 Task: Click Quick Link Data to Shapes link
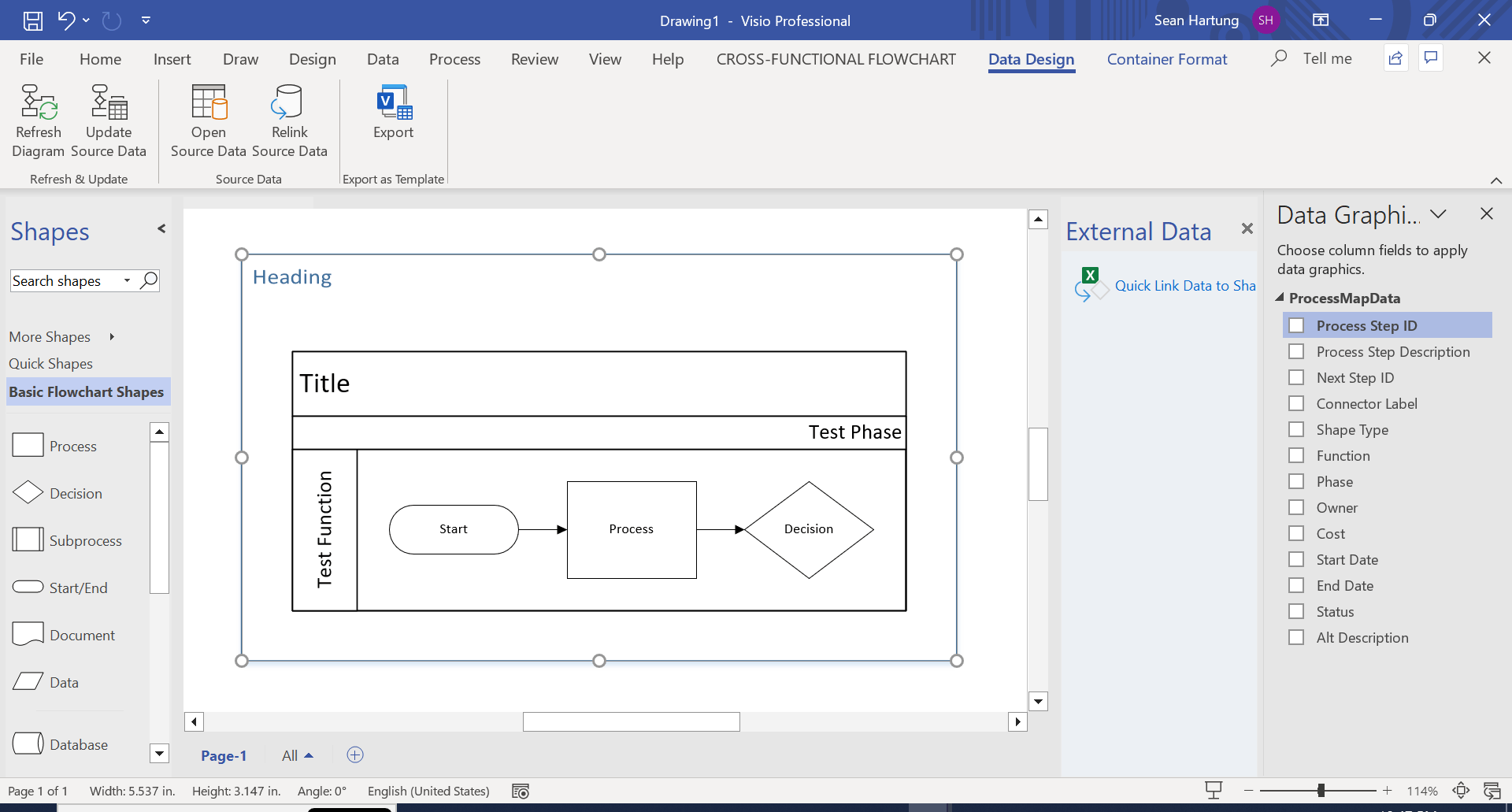coord(1185,286)
